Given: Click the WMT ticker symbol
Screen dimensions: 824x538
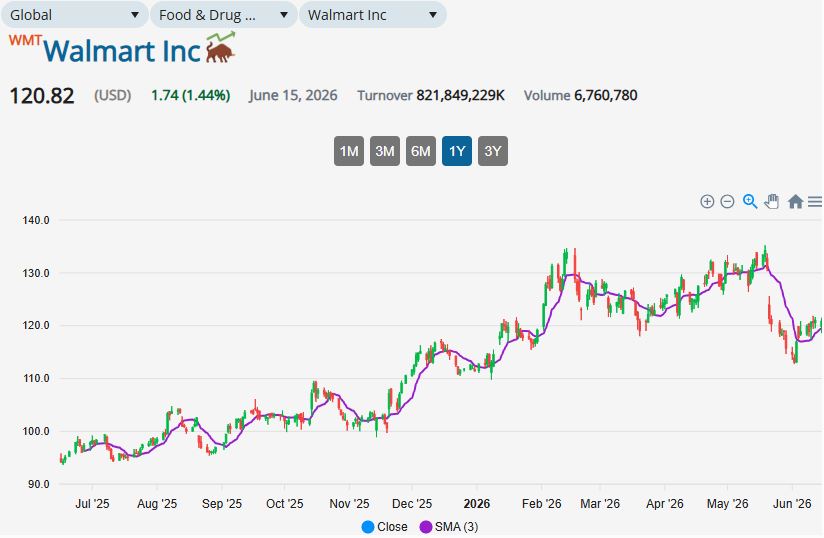Looking at the screenshot, I should [x=25, y=40].
